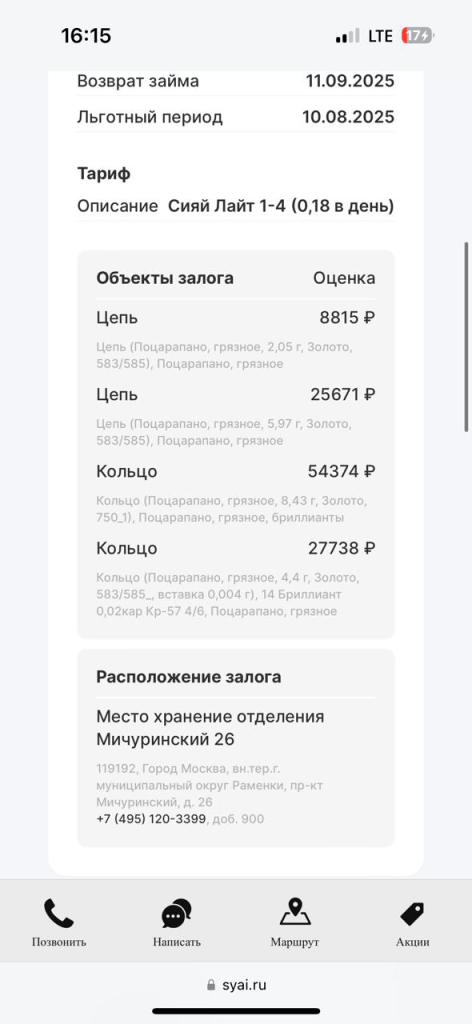
Task: Tap the 16:15 clock in status bar
Action: pyautogui.click(x=86, y=35)
